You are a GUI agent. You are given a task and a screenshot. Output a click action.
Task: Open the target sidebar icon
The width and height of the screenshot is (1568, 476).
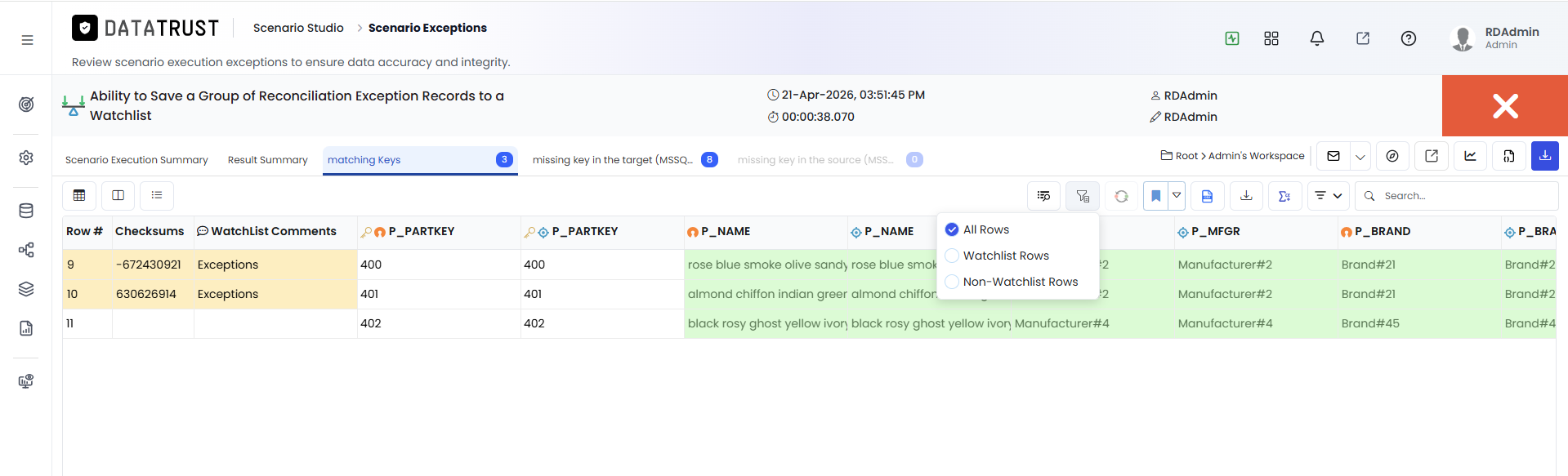(26, 105)
